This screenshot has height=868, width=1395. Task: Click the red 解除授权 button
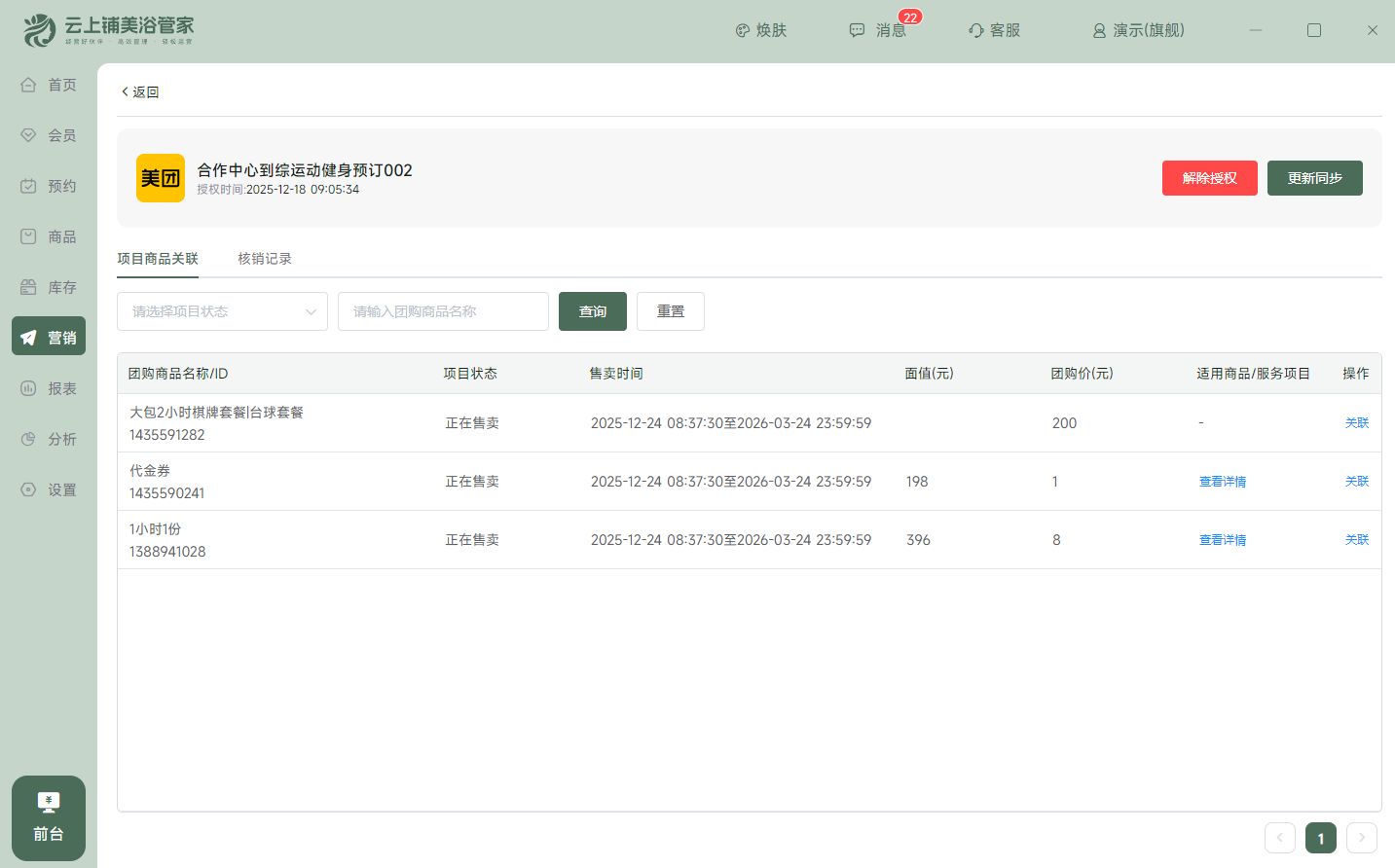pyautogui.click(x=1209, y=178)
